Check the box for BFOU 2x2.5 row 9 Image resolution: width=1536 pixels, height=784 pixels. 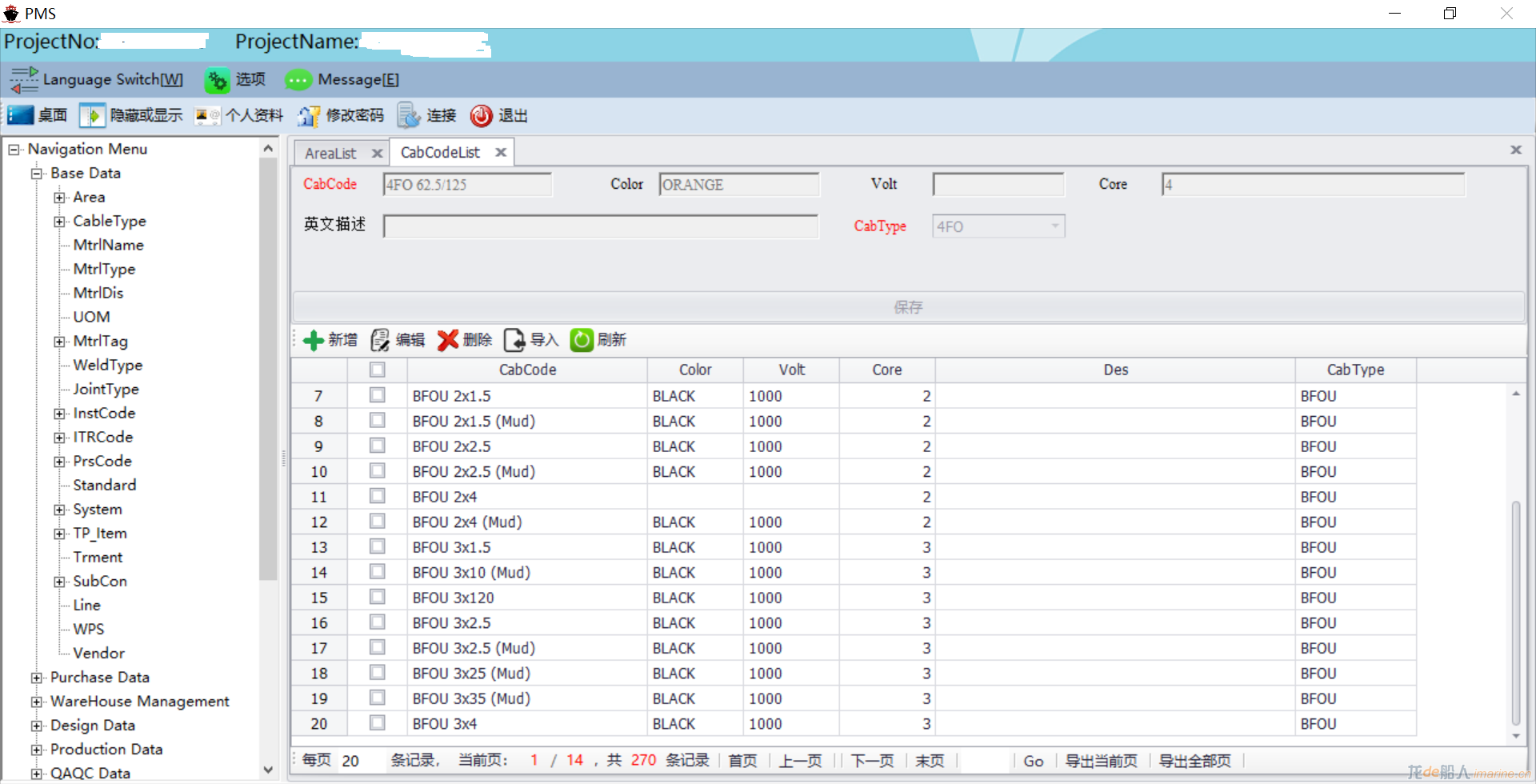[x=378, y=446]
